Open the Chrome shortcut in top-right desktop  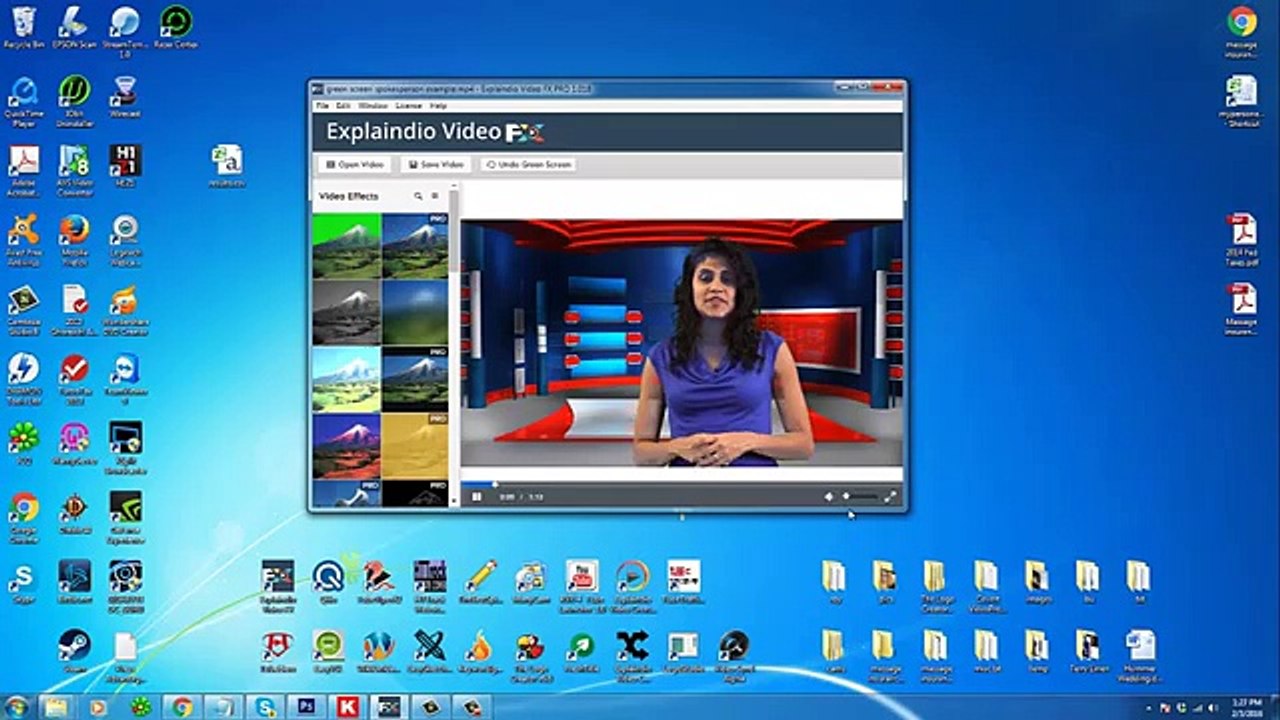click(x=1241, y=30)
